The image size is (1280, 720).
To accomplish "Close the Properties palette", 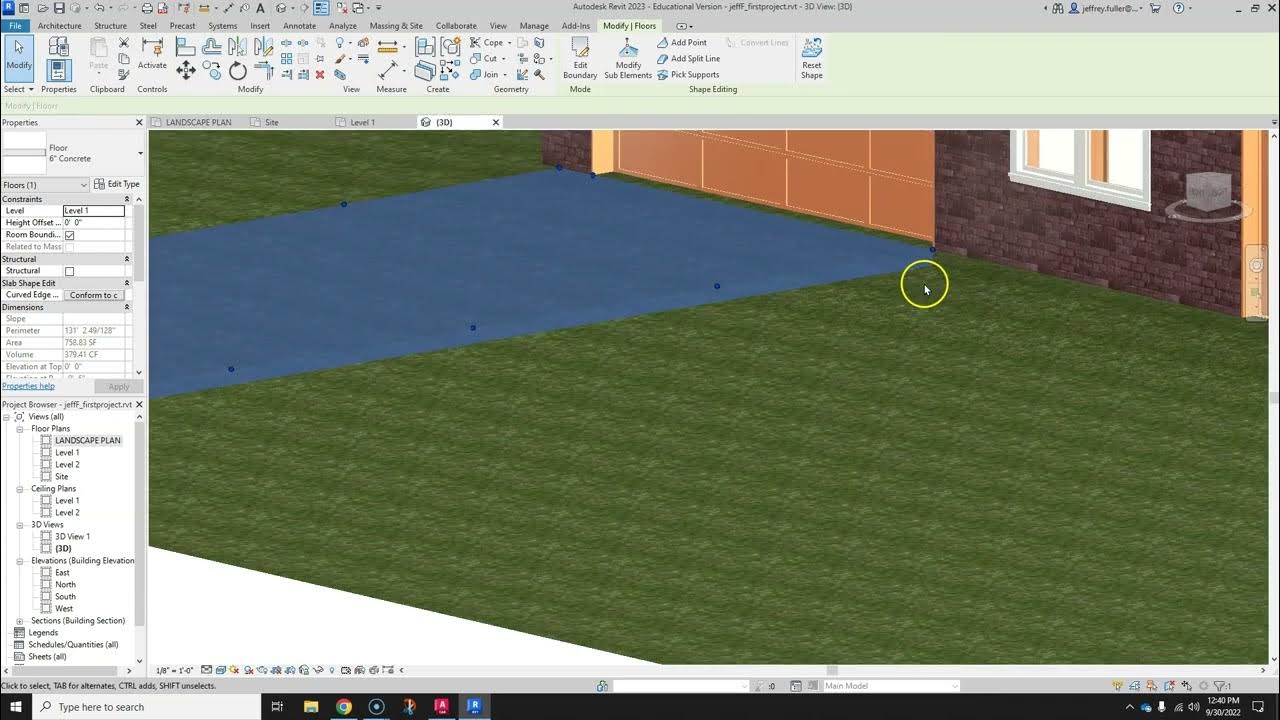I will tap(139, 122).
